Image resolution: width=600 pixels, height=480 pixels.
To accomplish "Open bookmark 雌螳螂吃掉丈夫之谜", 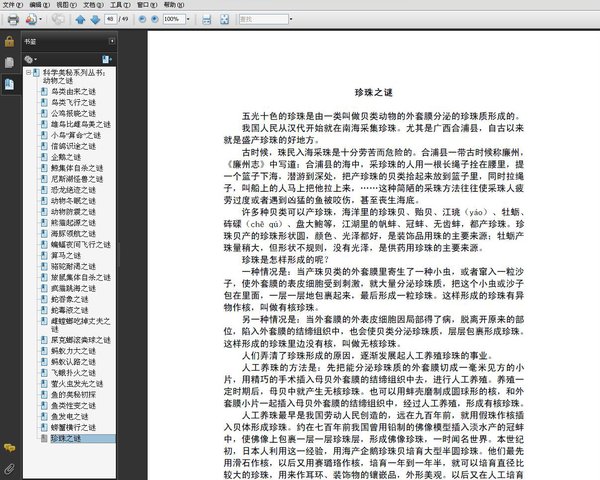I will click(80, 325).
